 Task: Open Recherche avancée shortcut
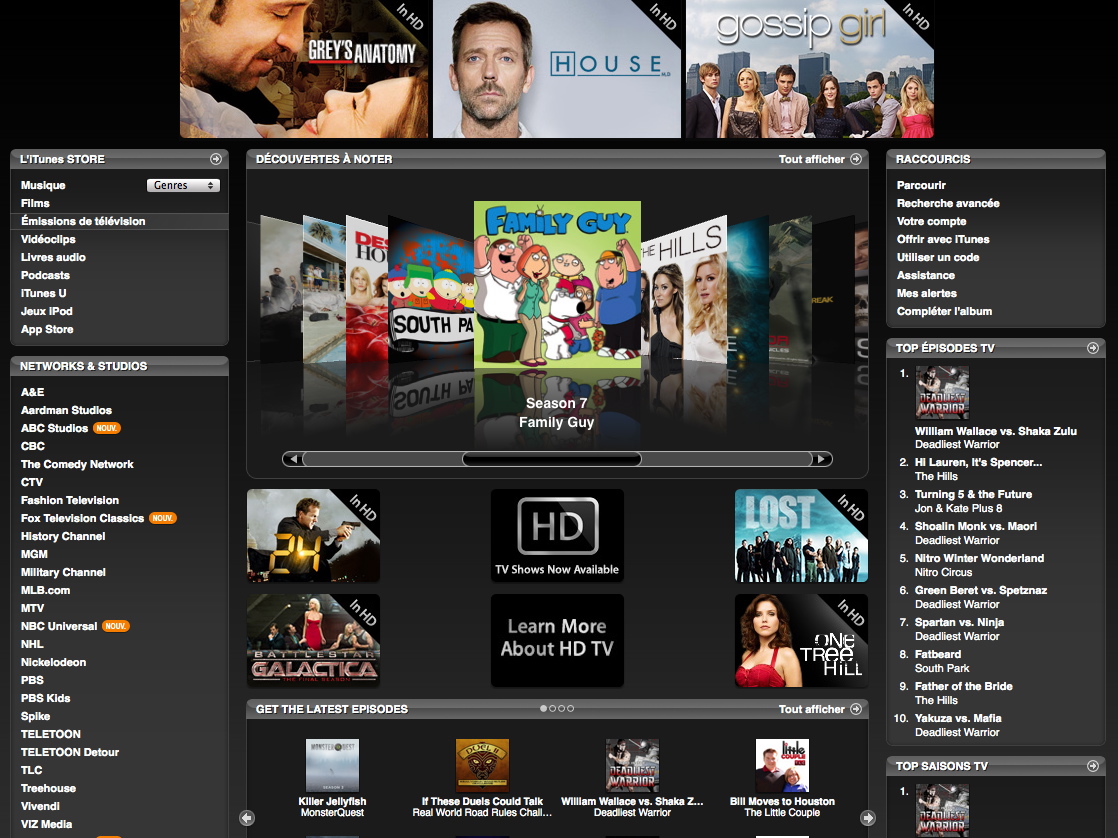(948, 203)
